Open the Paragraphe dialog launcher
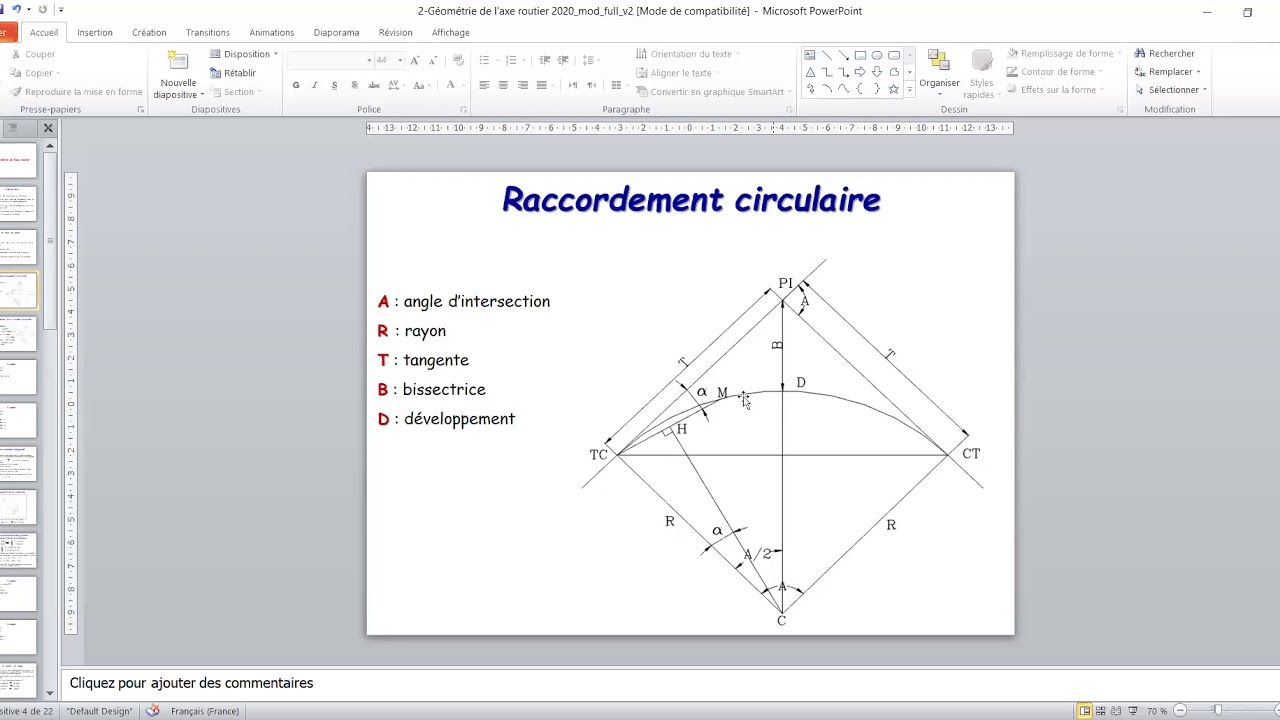The height and width of the screenshot is (720, 1280). (789, 110)
